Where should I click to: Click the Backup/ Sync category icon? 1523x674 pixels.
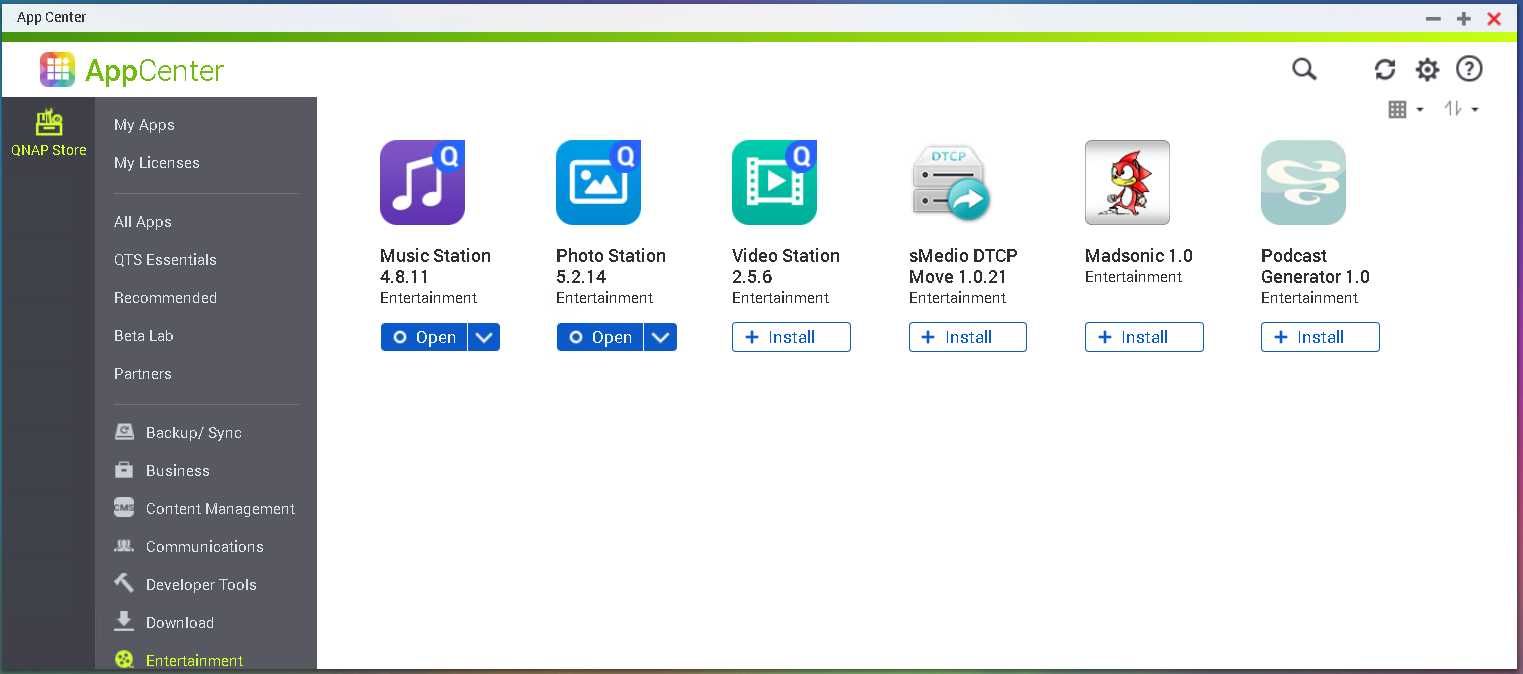tap(124, 432)
